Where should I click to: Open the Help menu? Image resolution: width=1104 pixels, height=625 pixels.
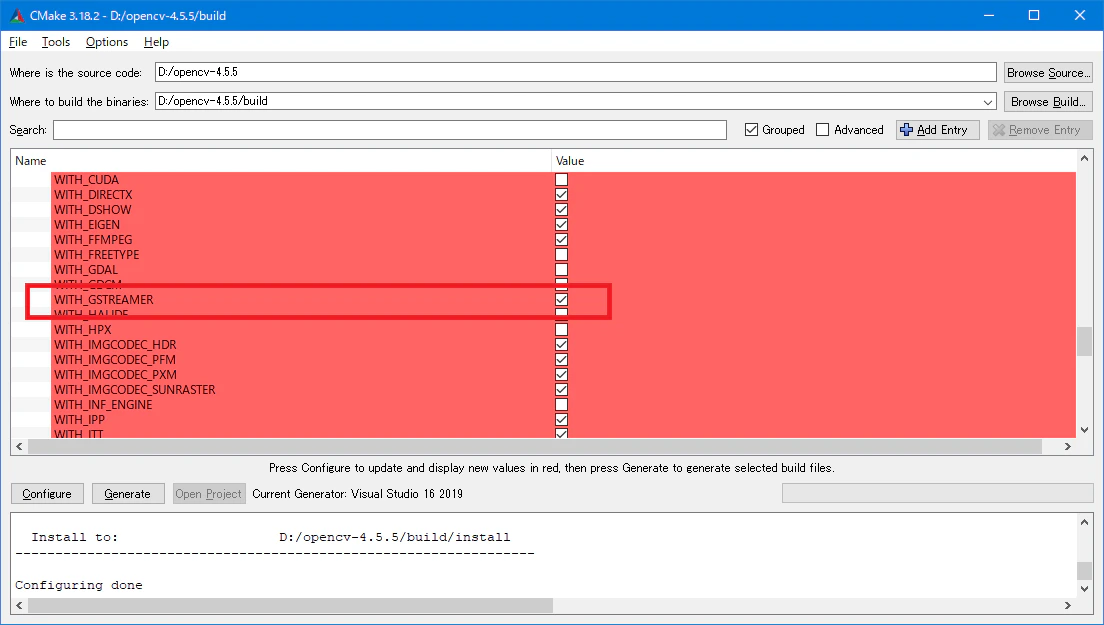point(156,42)
